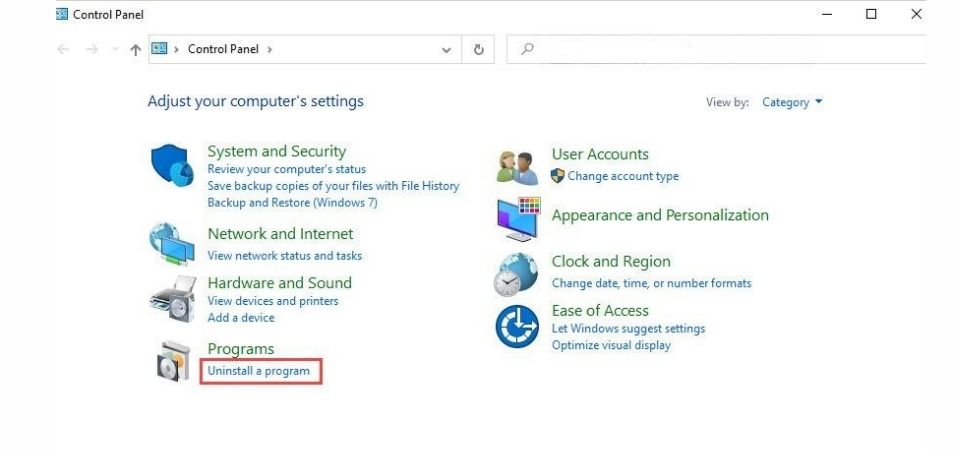The width and height of the screenshot is (960, 450).
Task: Open Appearance and Personalization category
Action: [x=660, y=216]
